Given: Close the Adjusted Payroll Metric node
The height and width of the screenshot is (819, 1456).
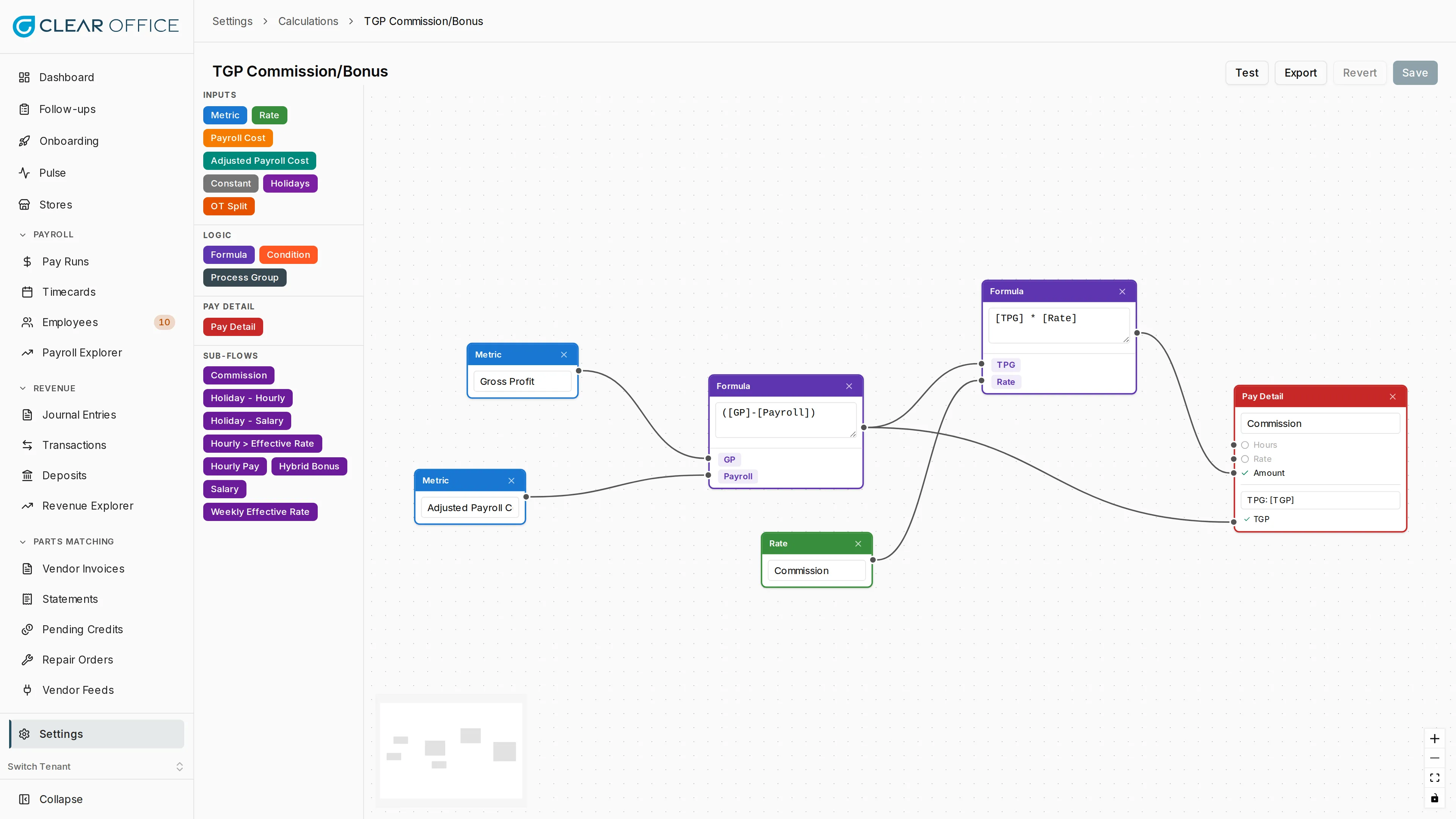Looking at the screenshot, I should pos(511,480).
